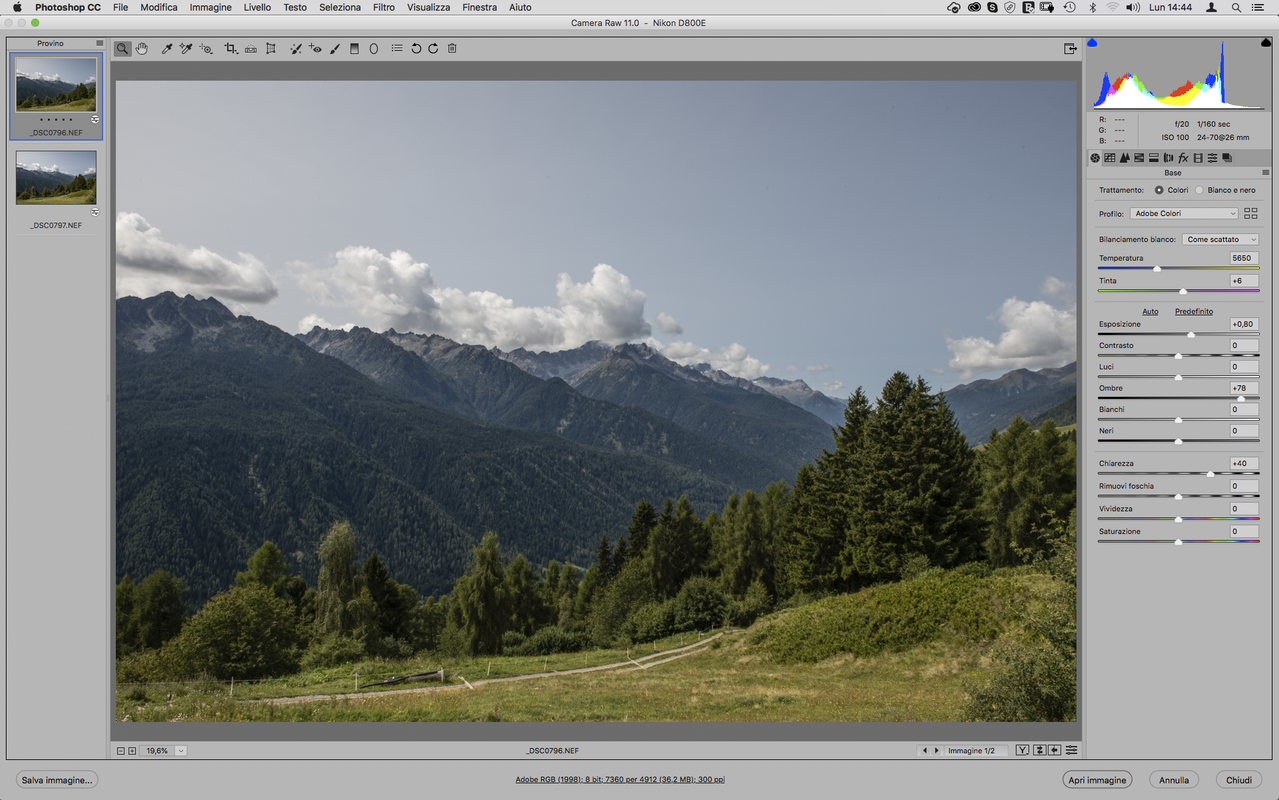Open the Effects fx panel tab

point(1183,158)
